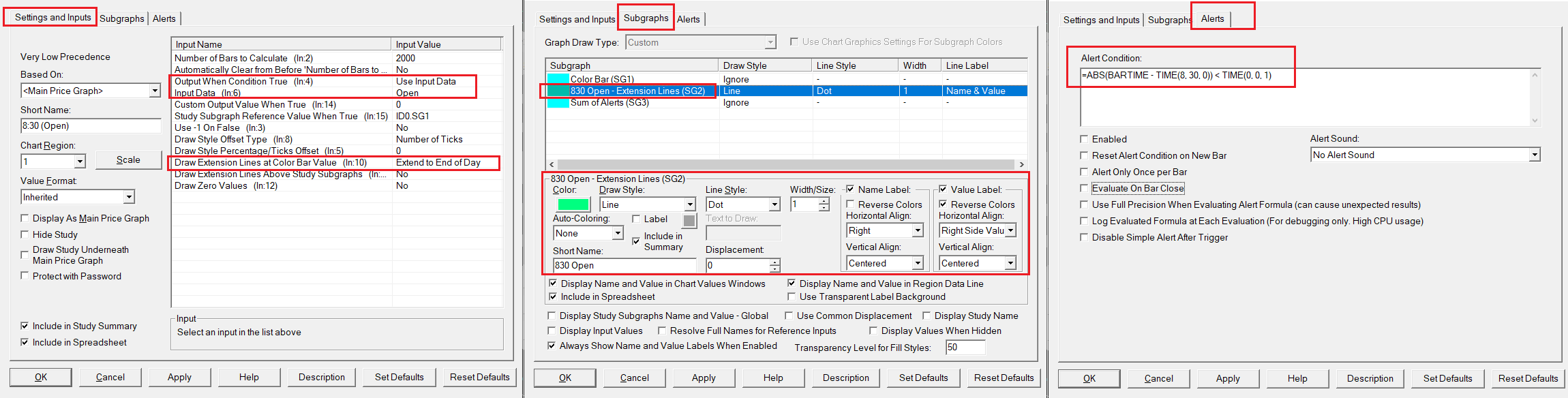Click the green Color button for 830 Open
Image resolution: width=1568 pixels, height=398 pixels.
(573, 204)
